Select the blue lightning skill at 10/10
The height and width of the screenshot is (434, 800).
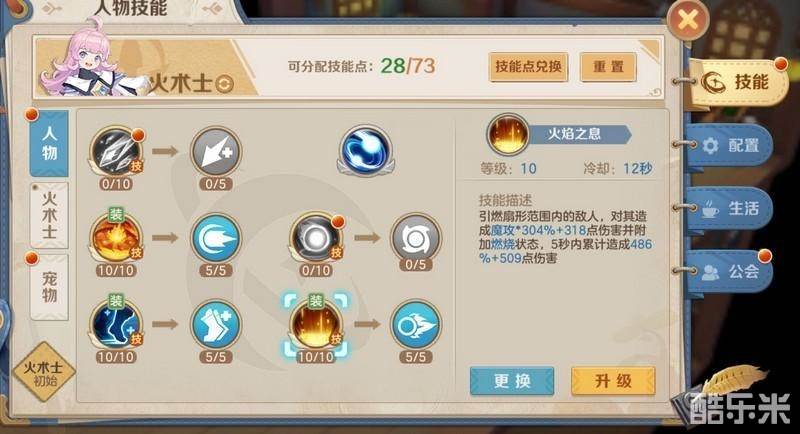click(x=116, y=325)
